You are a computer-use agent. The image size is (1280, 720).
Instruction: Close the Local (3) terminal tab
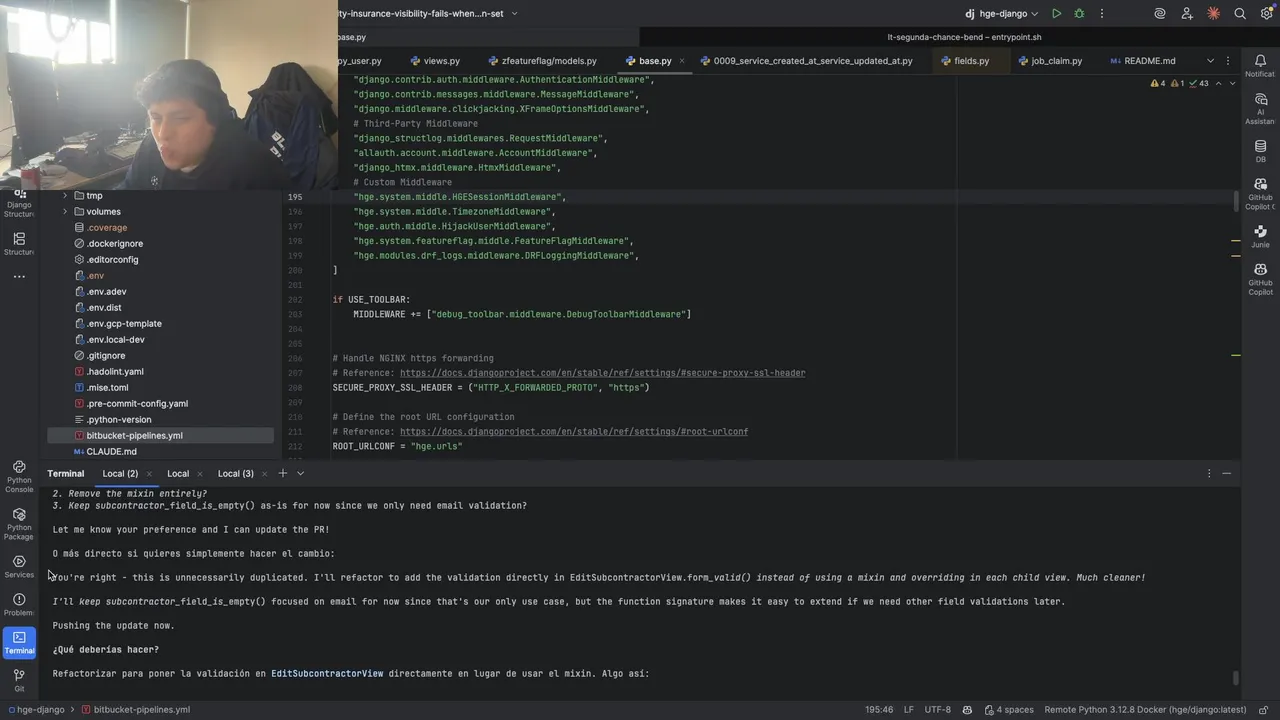point(263,473)
